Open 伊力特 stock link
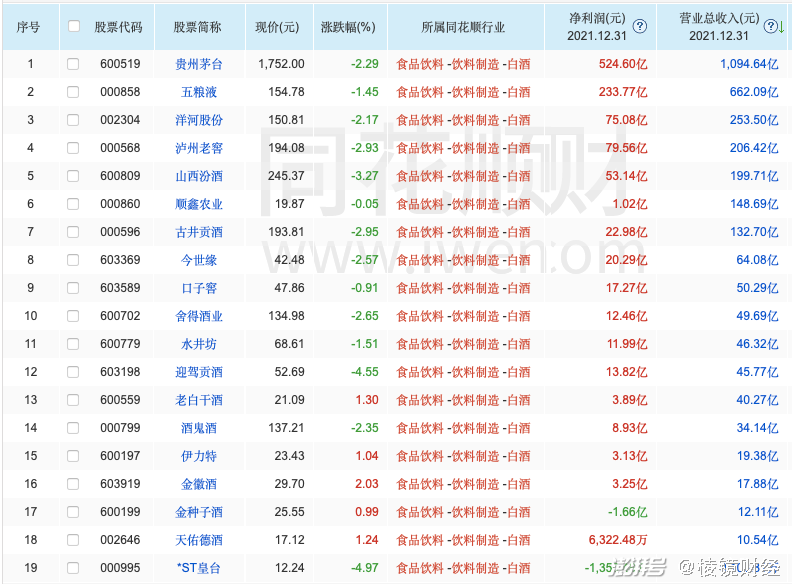Image resolution: width=792 pixels, height=584 pixels. (199, 456)
